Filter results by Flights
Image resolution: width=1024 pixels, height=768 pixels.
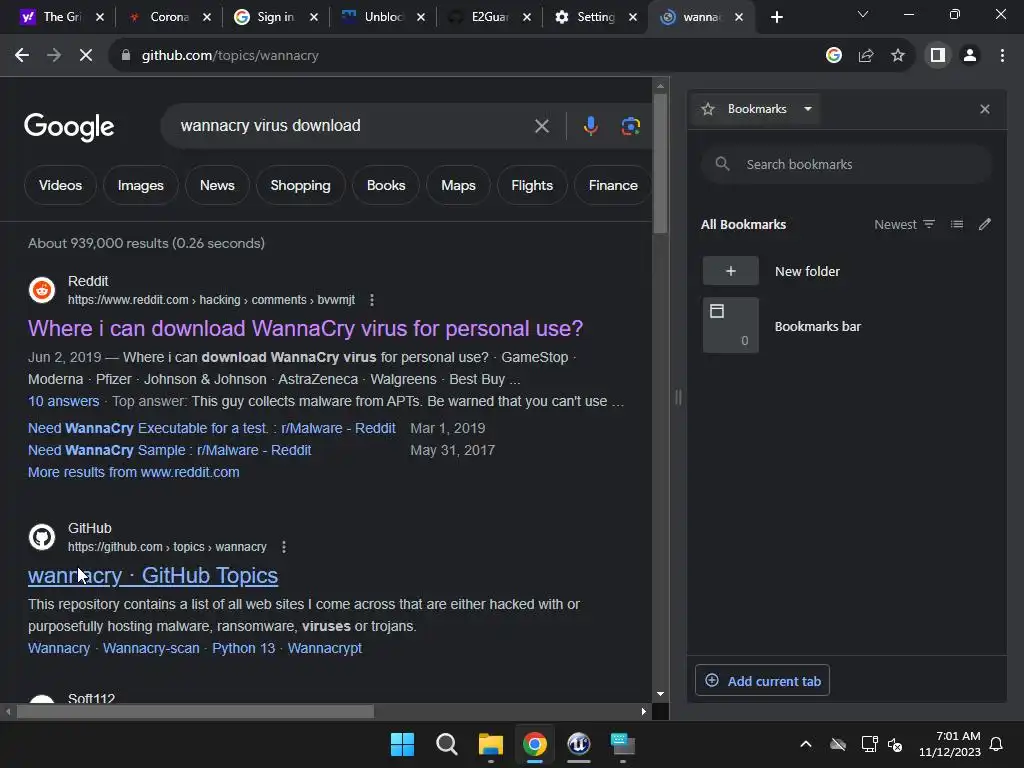pyautogui.click(x=532, y=185)
